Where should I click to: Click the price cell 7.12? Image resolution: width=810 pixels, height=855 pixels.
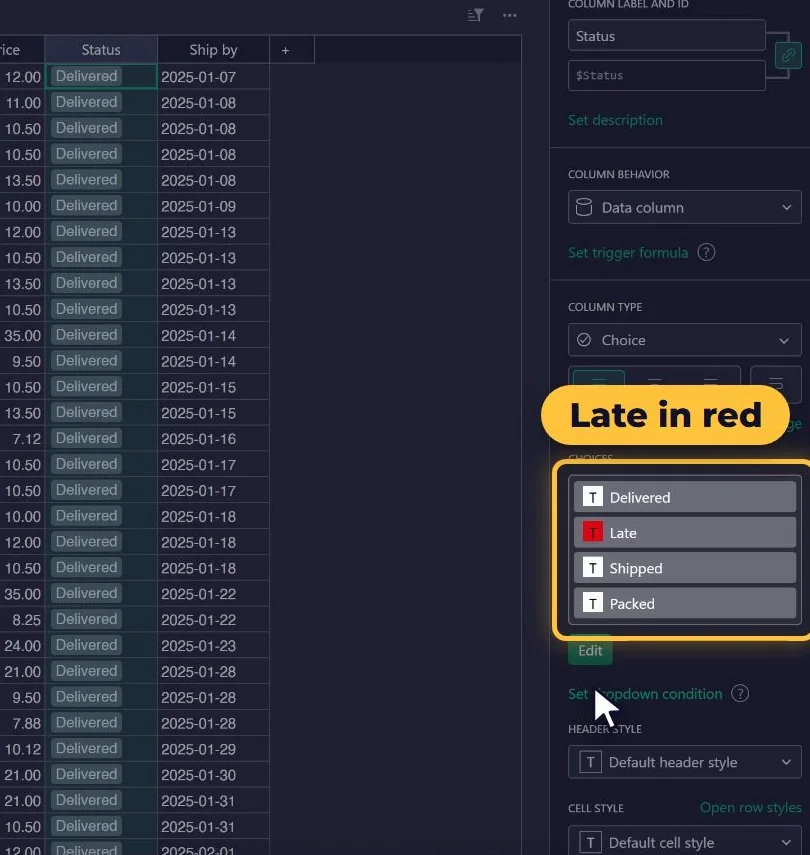click(22, 438)
